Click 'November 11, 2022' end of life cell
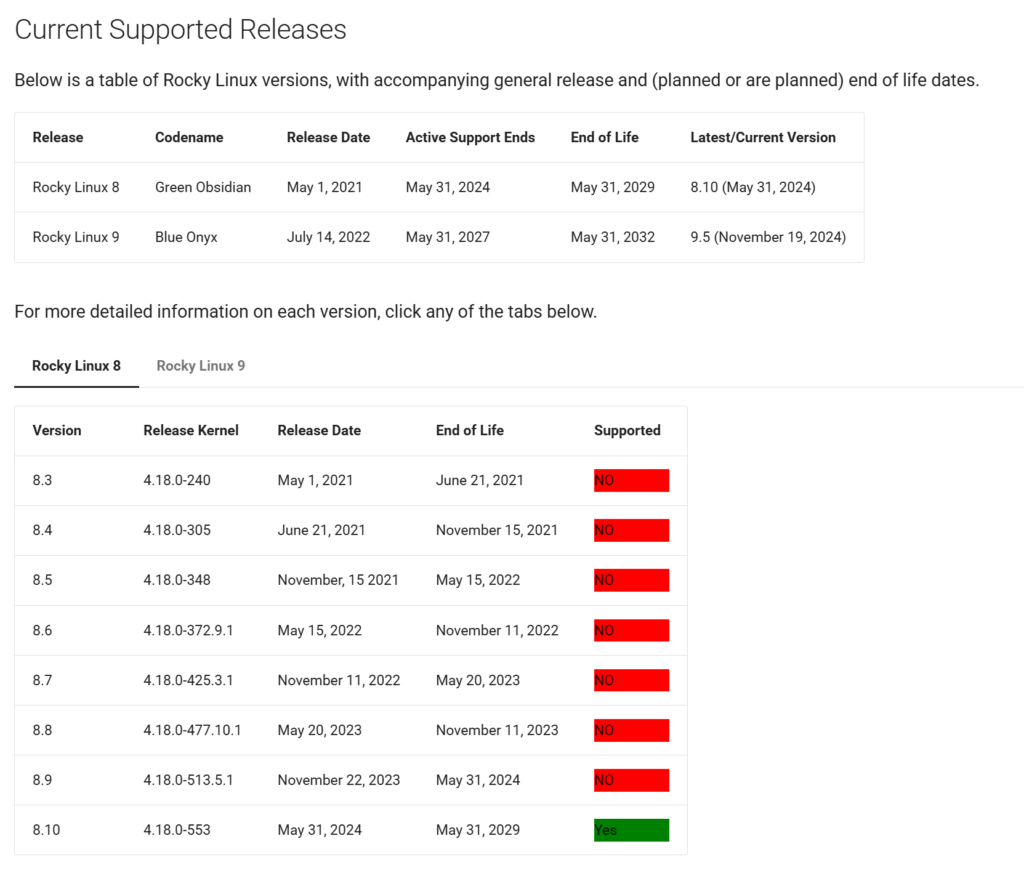Screen dimensions: 1024x881 (497, 630)
